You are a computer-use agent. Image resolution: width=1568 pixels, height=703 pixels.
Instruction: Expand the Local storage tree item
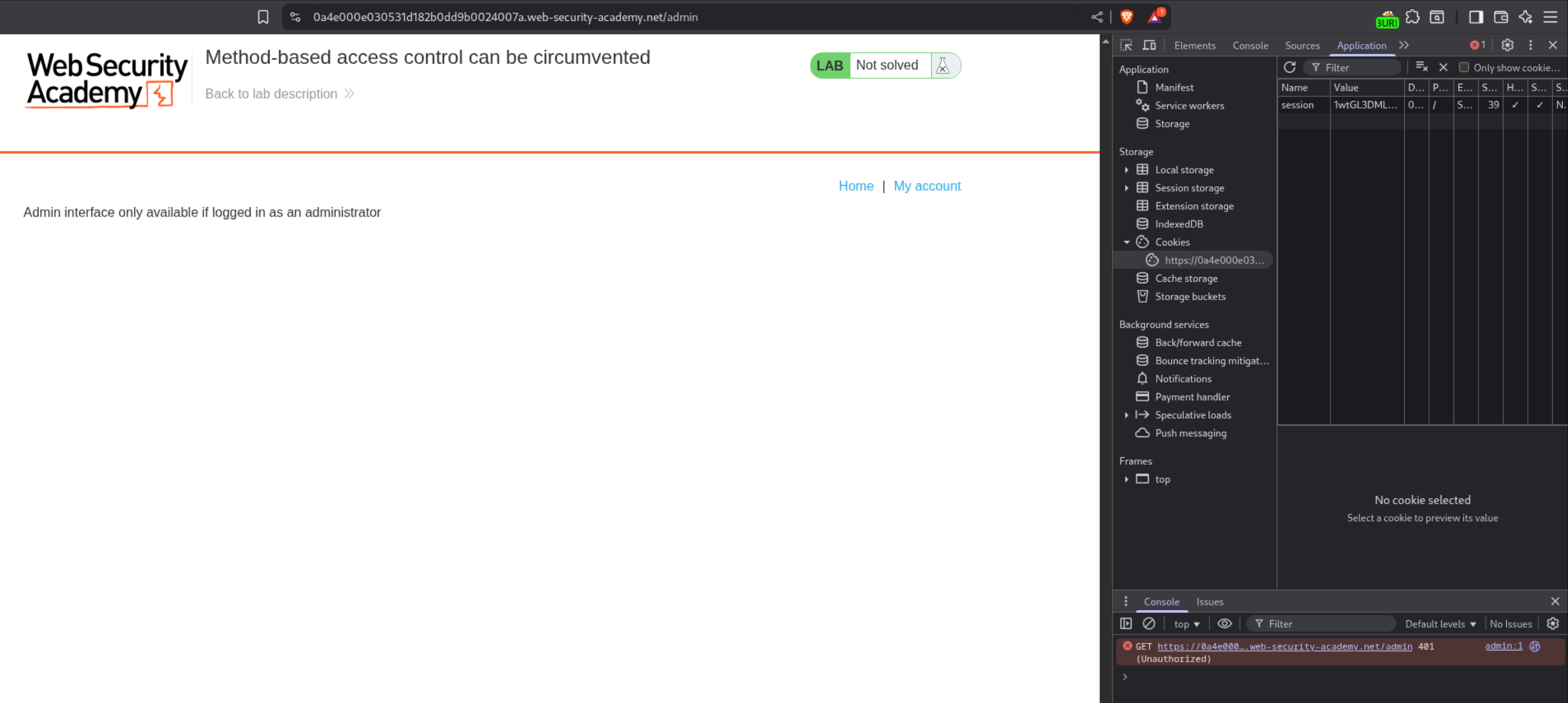(1126, 170)
